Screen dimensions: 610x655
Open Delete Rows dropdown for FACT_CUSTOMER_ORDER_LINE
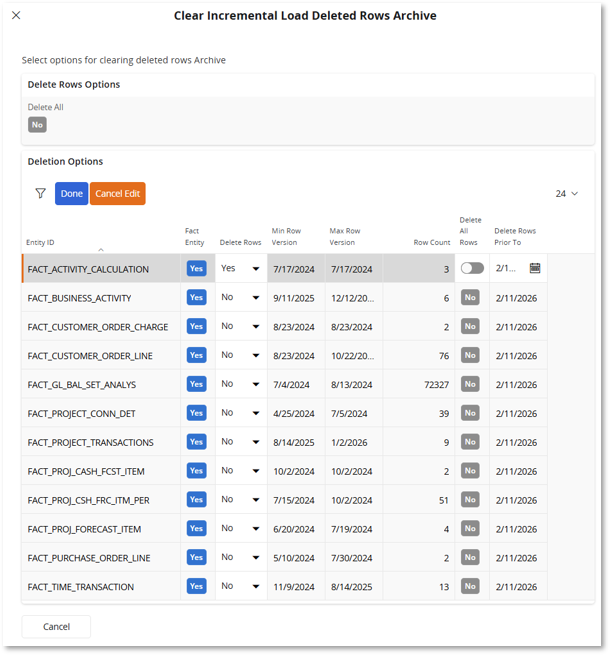241,355
